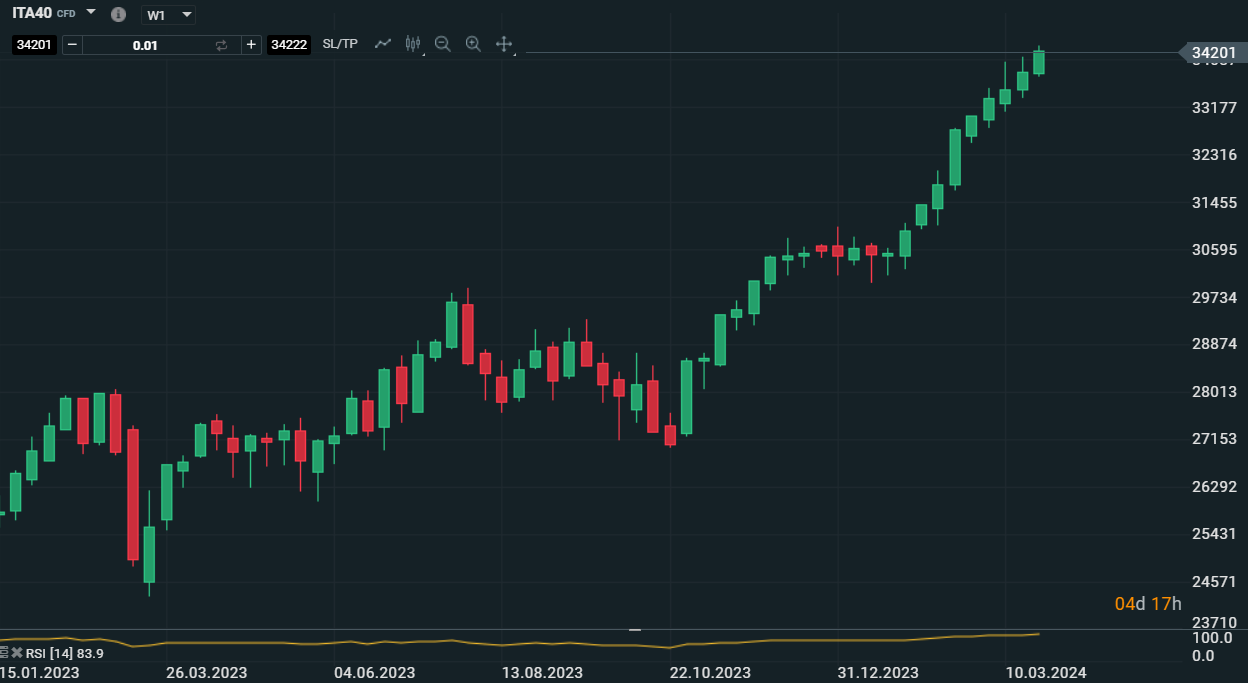The image size is (1248, 683).
Task: Click the 33177 price axis label
Action: click(x=1215, y=108)
